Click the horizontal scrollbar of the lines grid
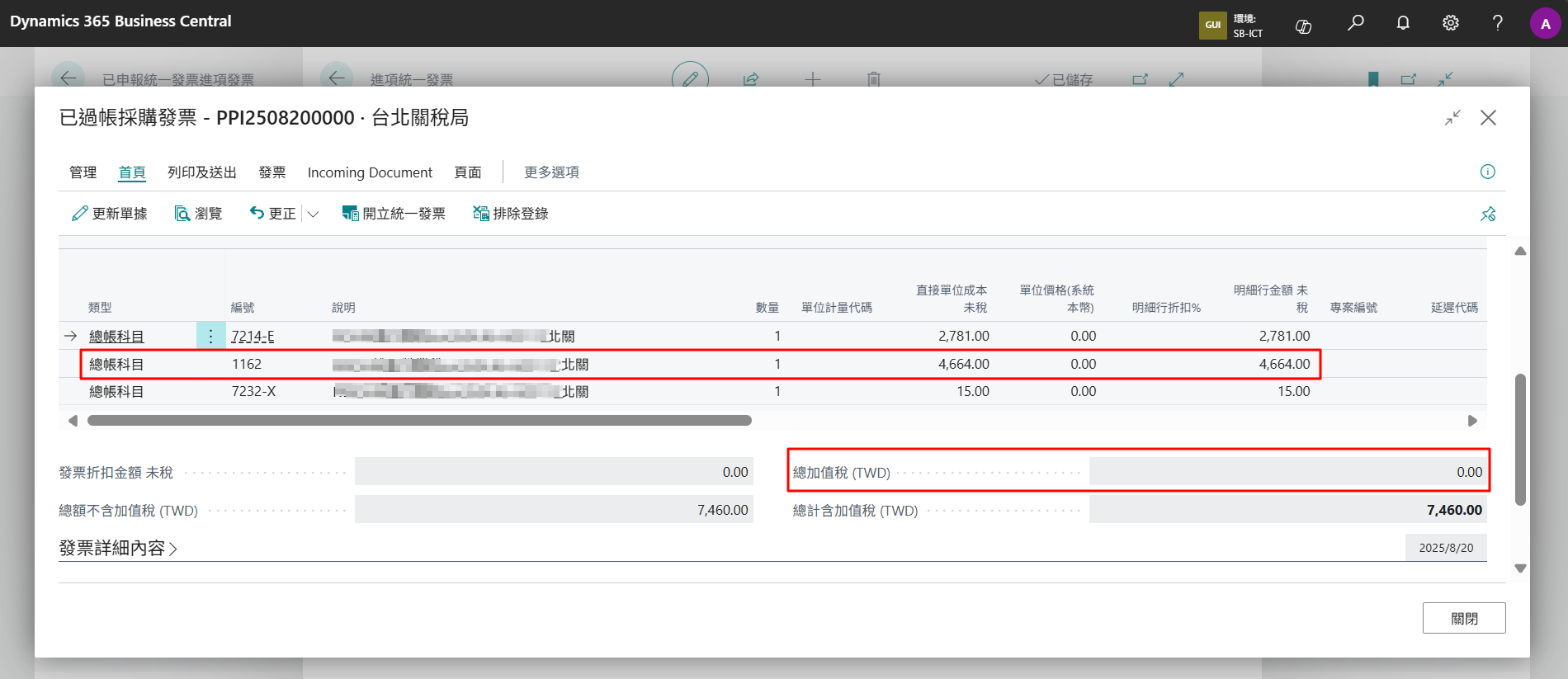Image resolution: width=1568 pixels, height=679 pixels. (x=419, y=421)
